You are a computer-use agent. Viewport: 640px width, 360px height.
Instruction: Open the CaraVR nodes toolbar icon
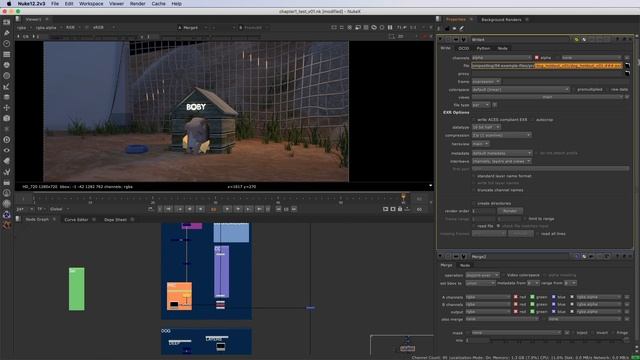[x=7, y=214]
